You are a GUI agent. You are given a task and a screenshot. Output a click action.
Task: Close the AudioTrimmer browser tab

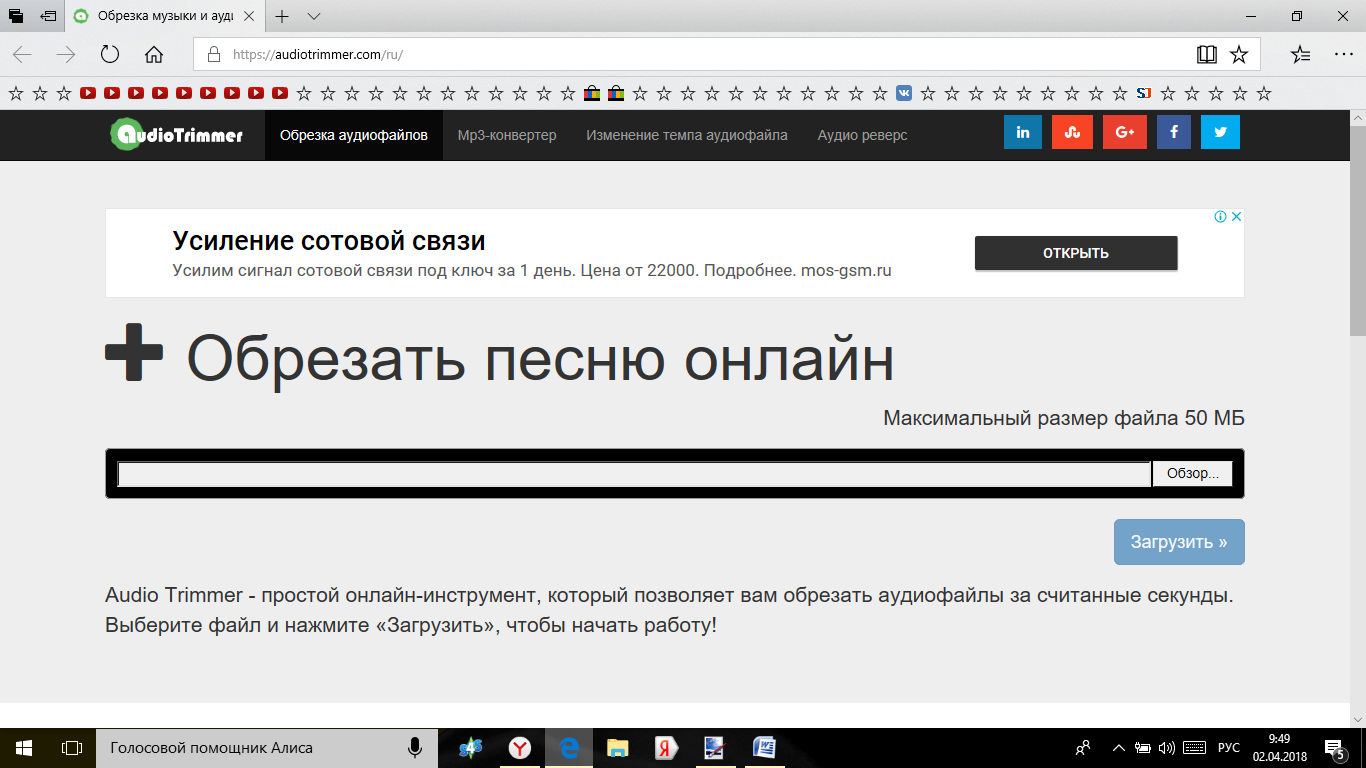tap(248, 16)
